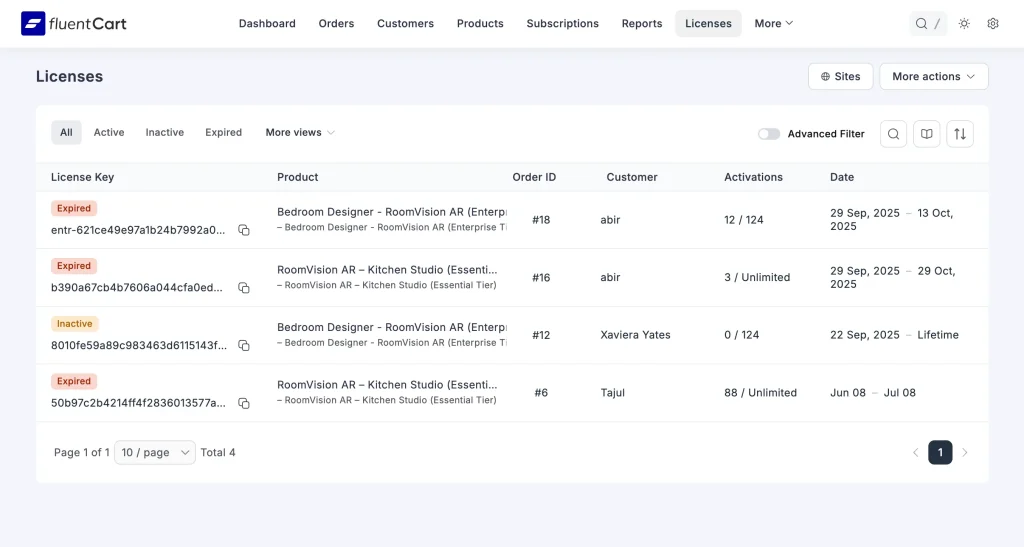1024x547 pixels.
Task: Open the Orders menu item
Action: coord(336,23)
